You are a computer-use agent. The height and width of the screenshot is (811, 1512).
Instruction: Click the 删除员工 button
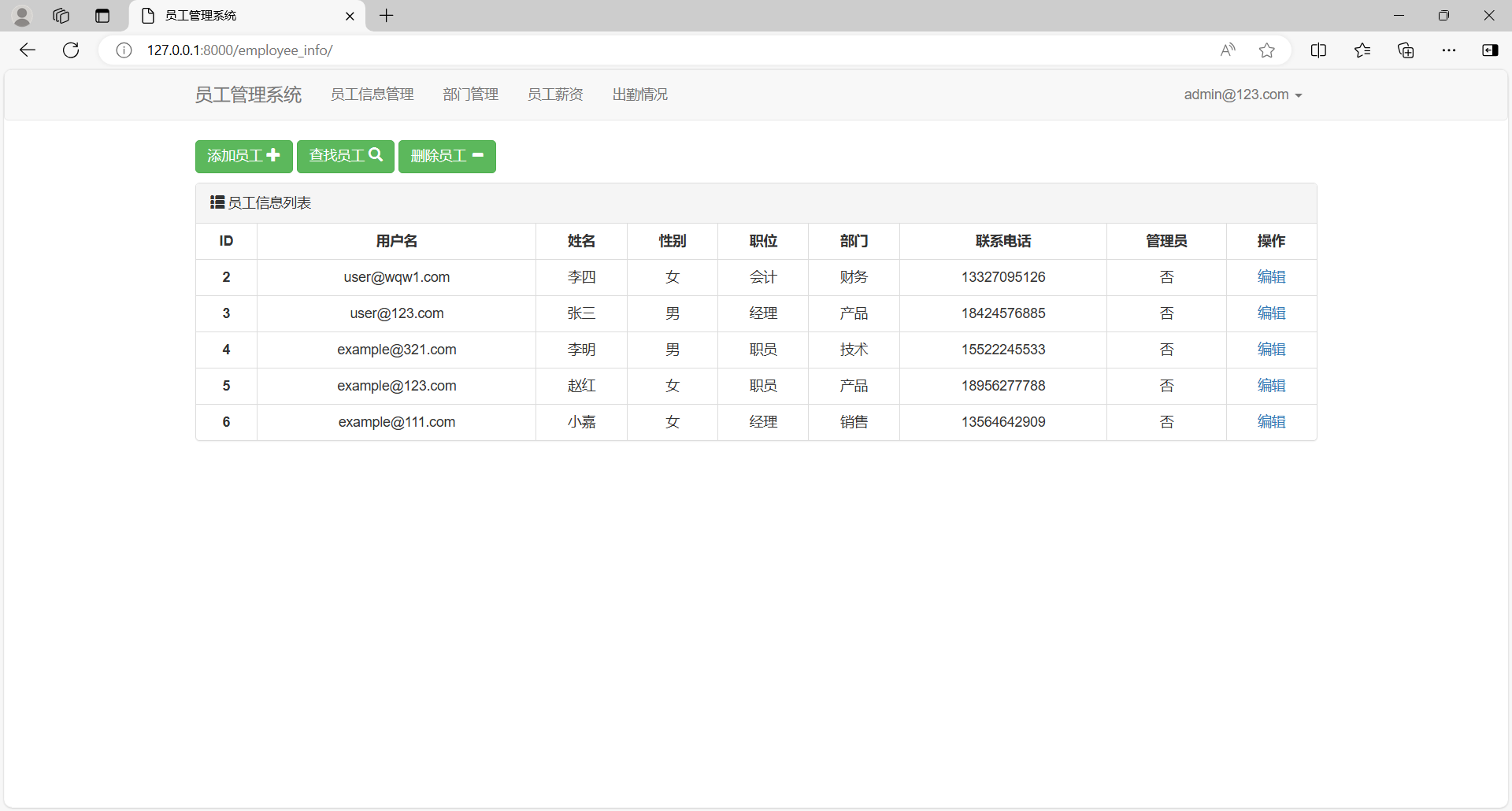coord(447,157)
